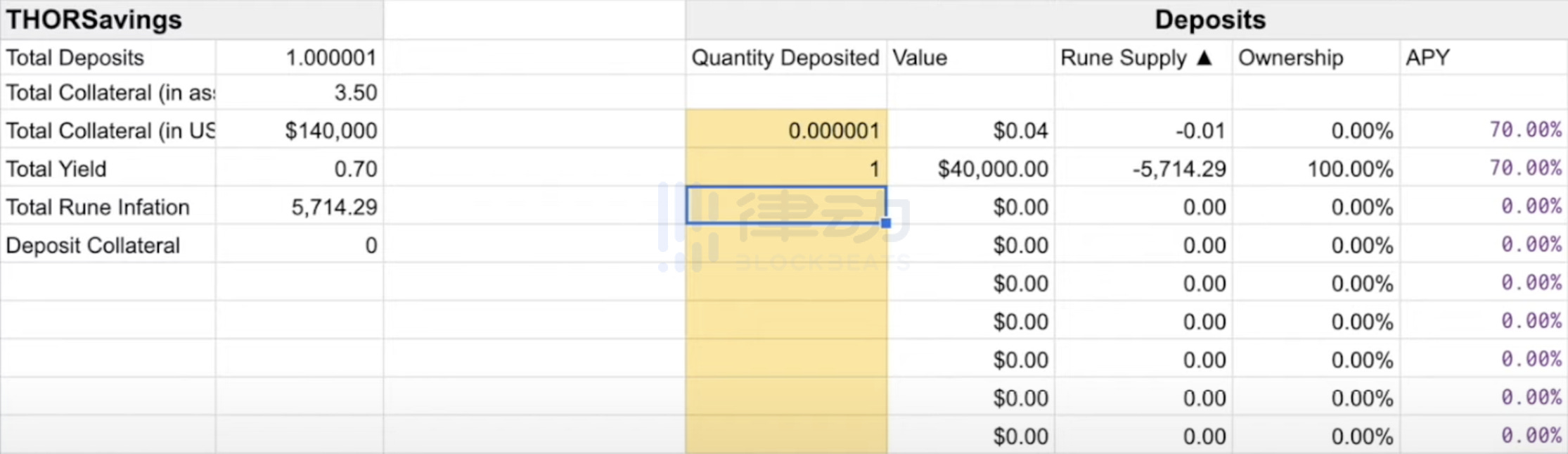Select the $0.04 value cell
1568x454 pixels.
pos(971,130)
